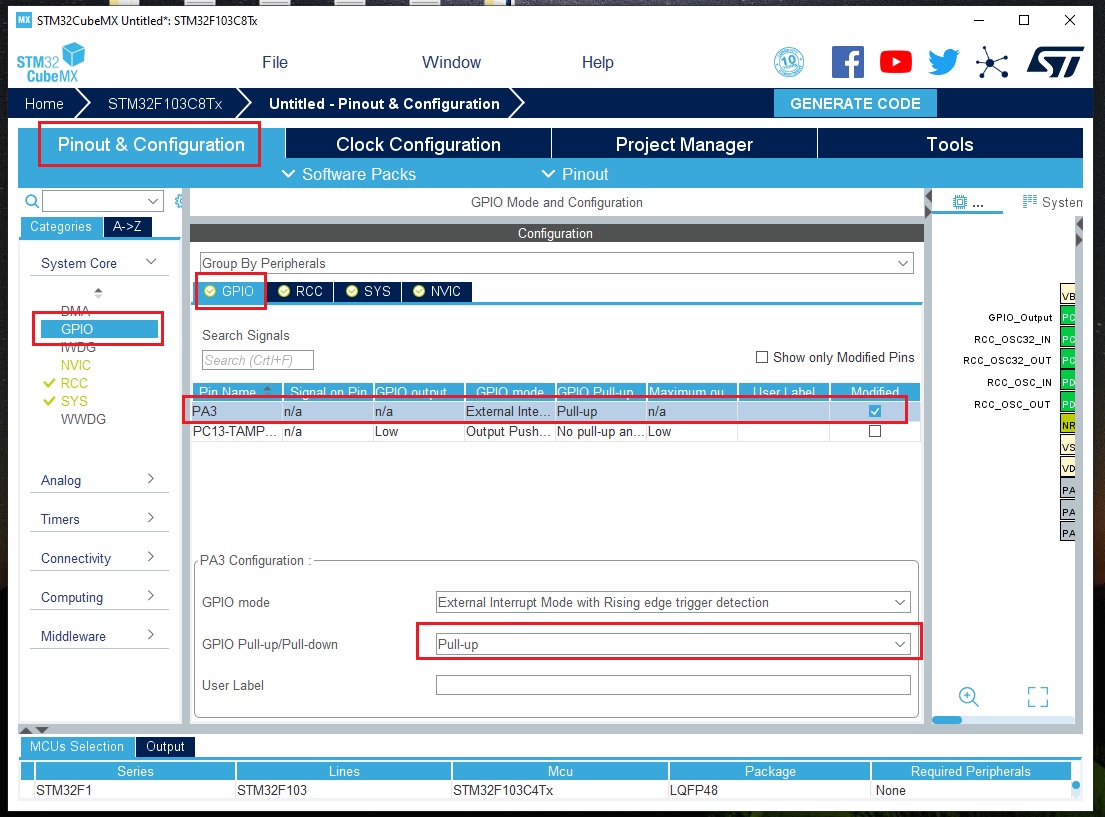Open the File menu

[275, 62]
